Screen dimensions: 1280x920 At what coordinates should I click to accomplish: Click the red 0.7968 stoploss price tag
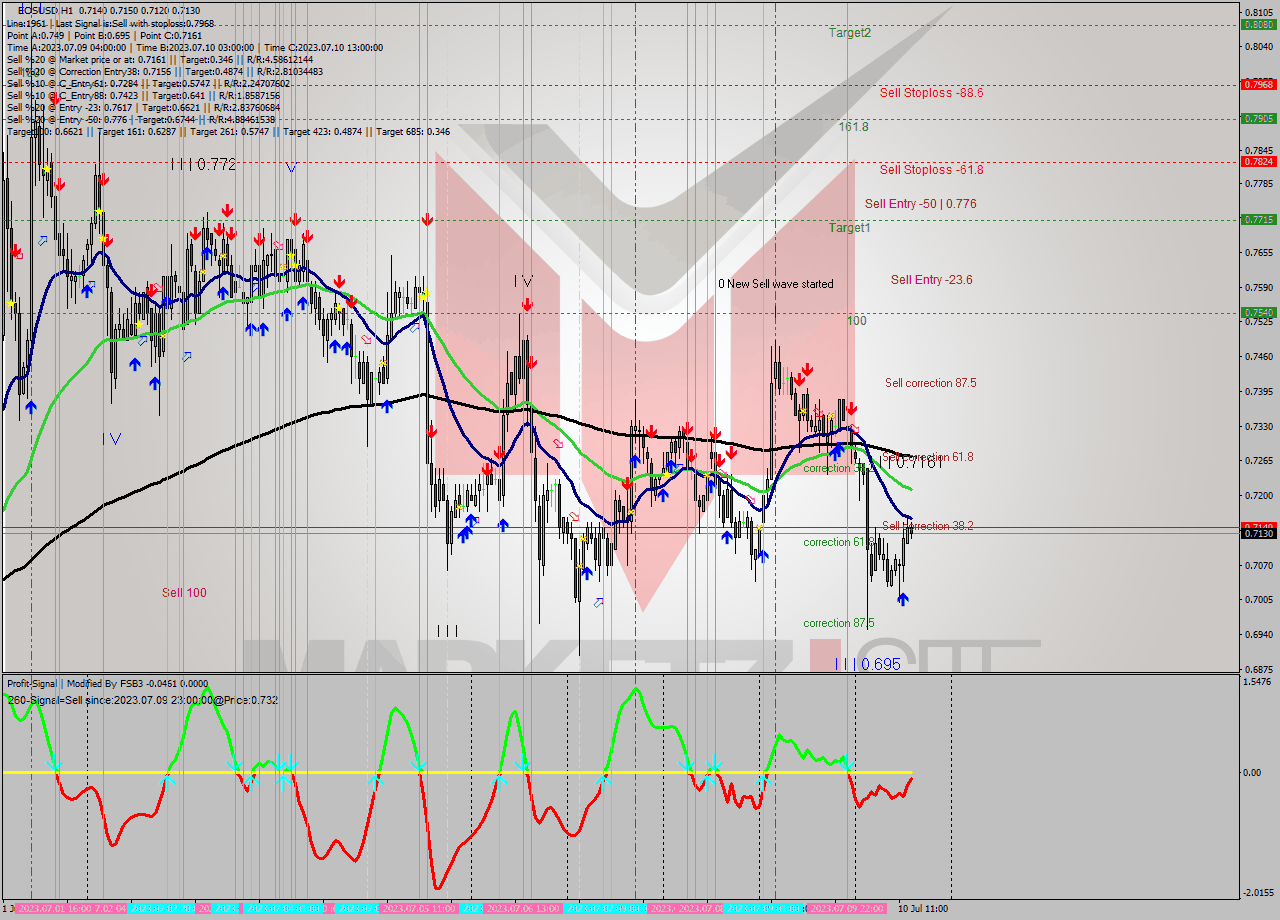tap(1257, 84)
